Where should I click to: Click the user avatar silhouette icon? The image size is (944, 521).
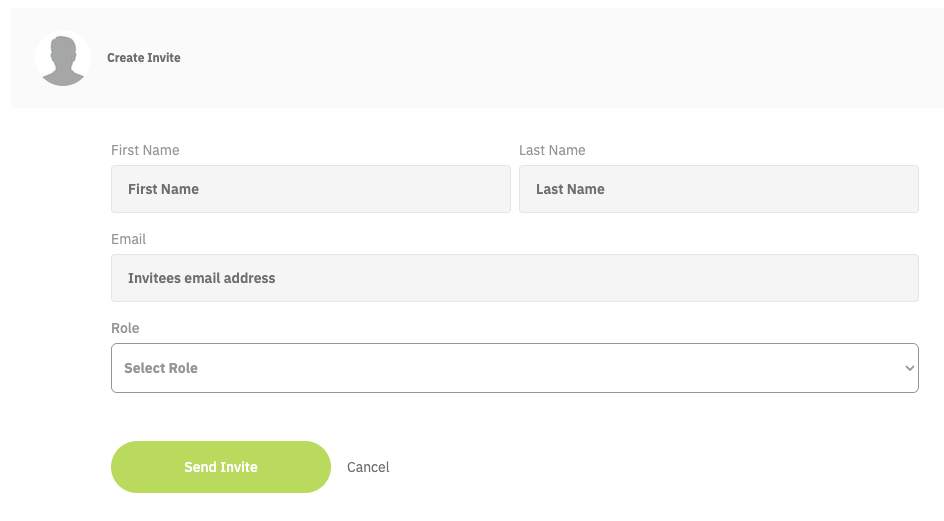[63, 60]
